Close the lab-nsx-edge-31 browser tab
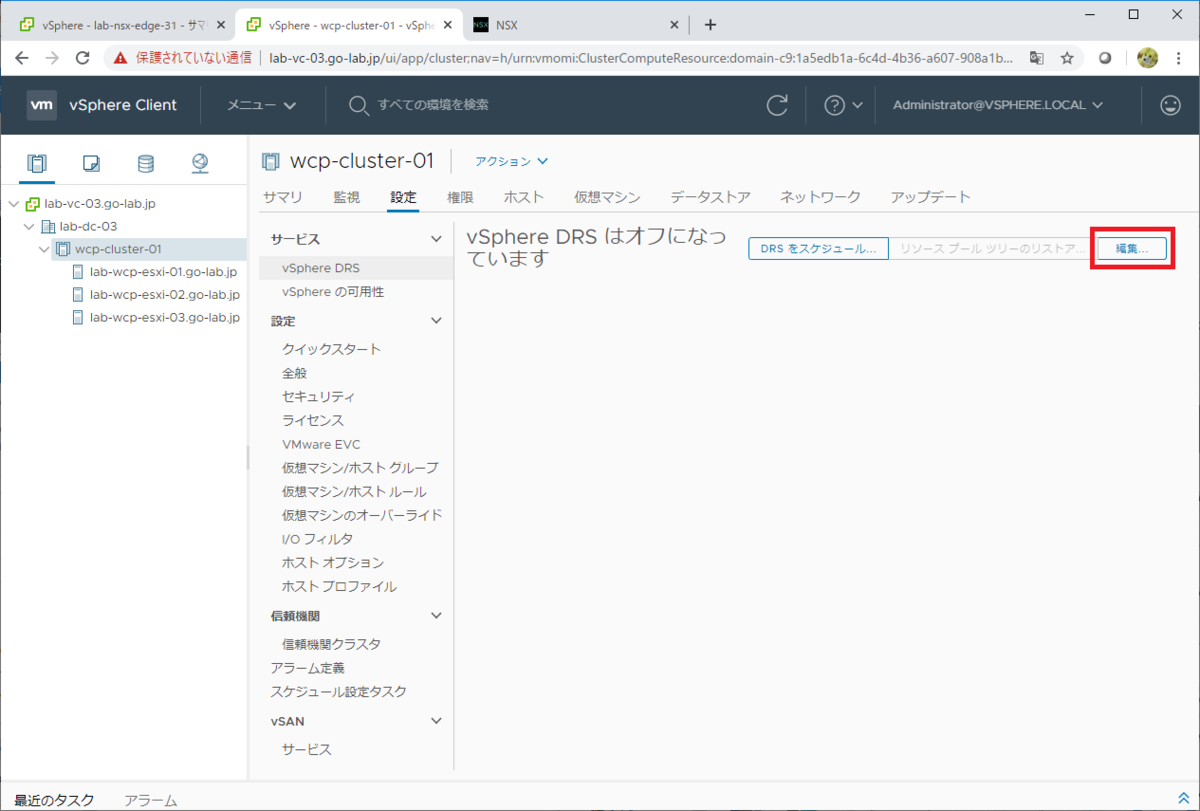 click(x=221, y=24)
